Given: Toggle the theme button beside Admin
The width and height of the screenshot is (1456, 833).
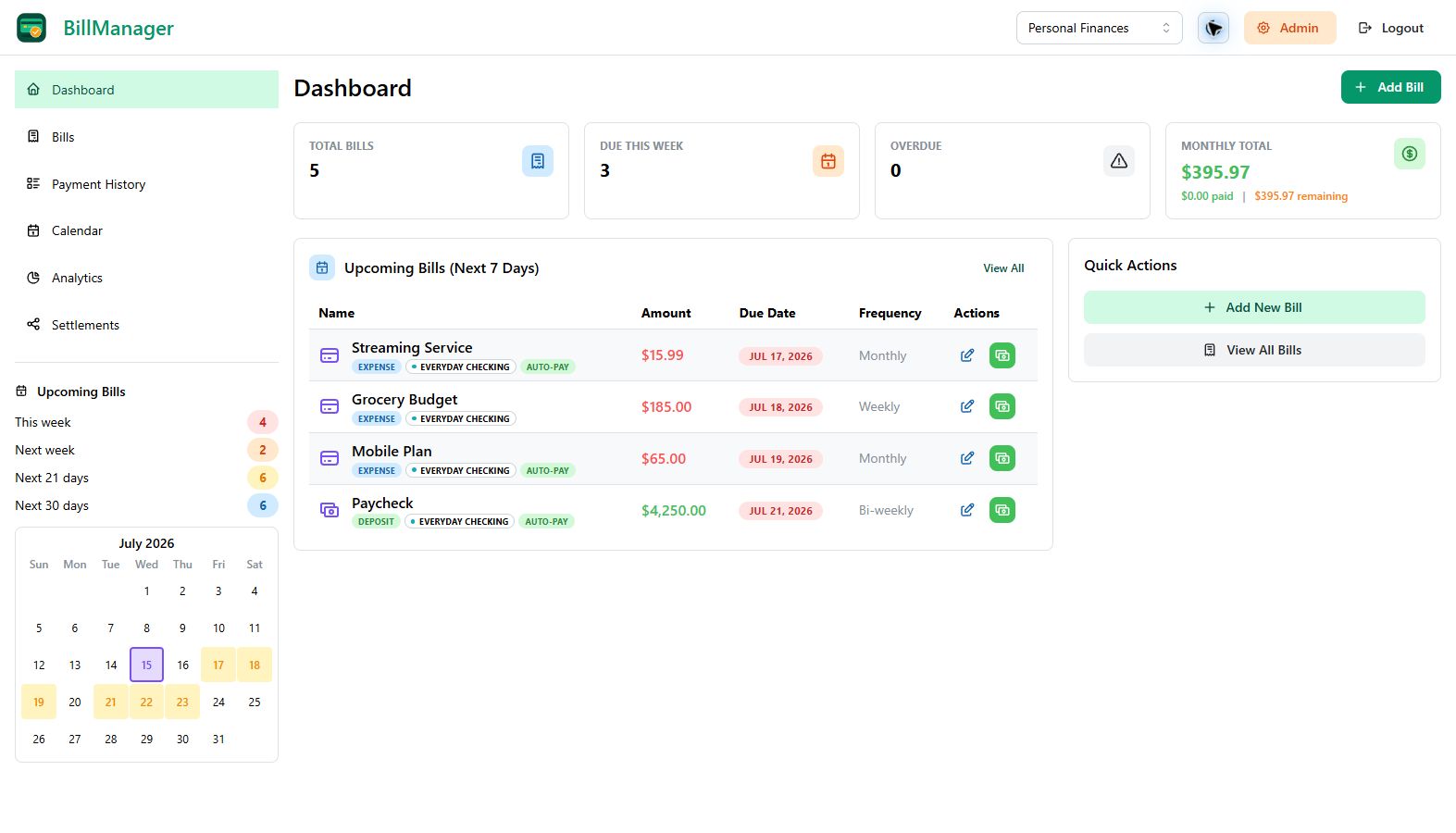Looking at the screenshot, I should pyautogui.click(x=1213, y=28).
